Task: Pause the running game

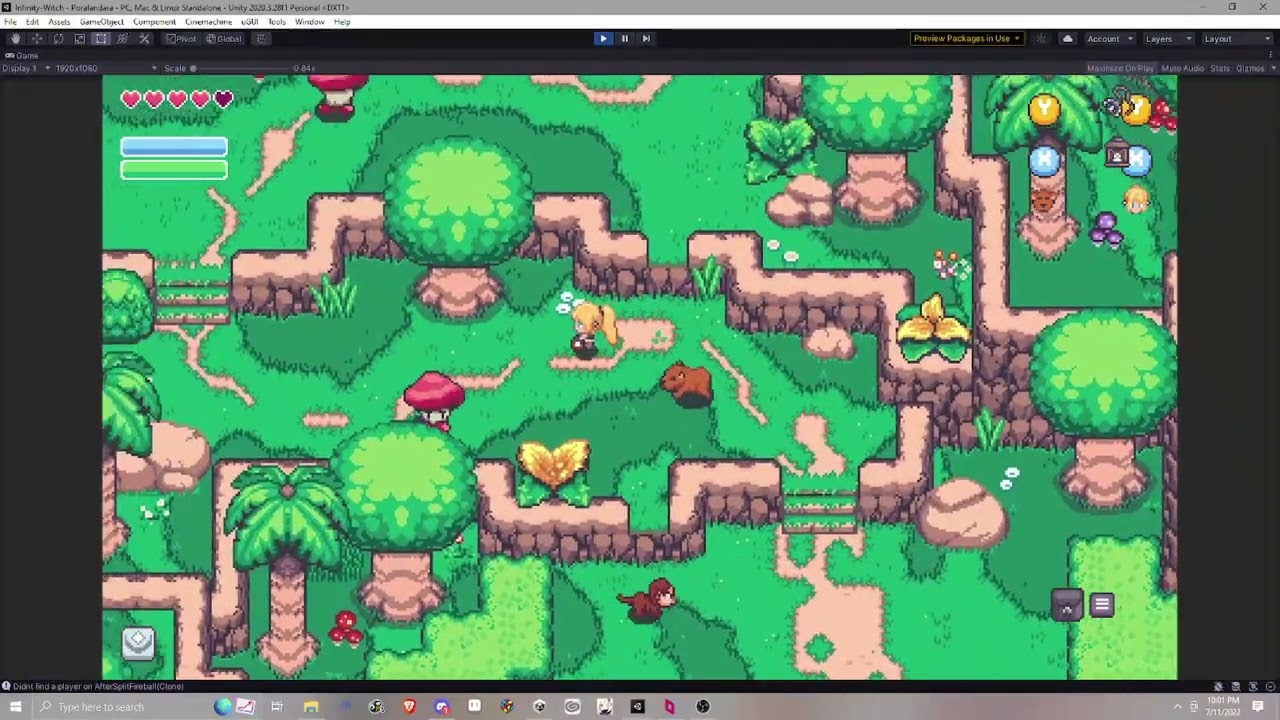Action: point(625,39)
